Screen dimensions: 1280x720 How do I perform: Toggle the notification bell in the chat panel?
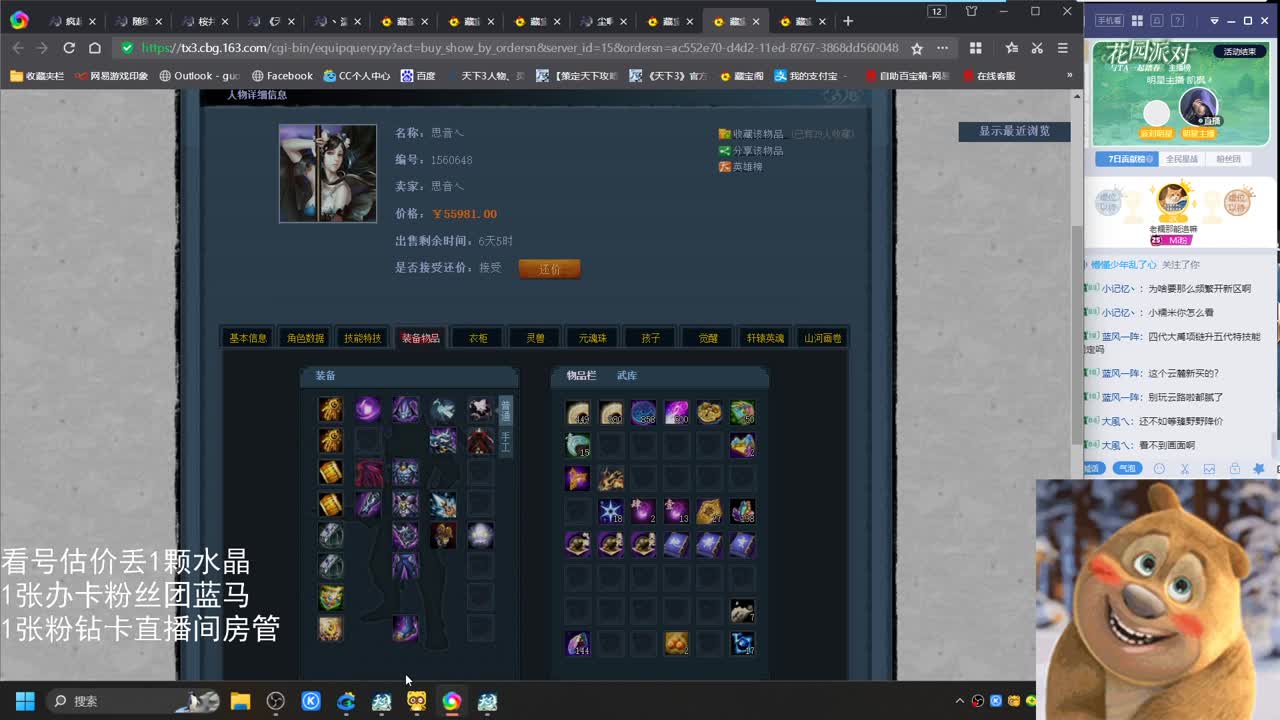1234,468
